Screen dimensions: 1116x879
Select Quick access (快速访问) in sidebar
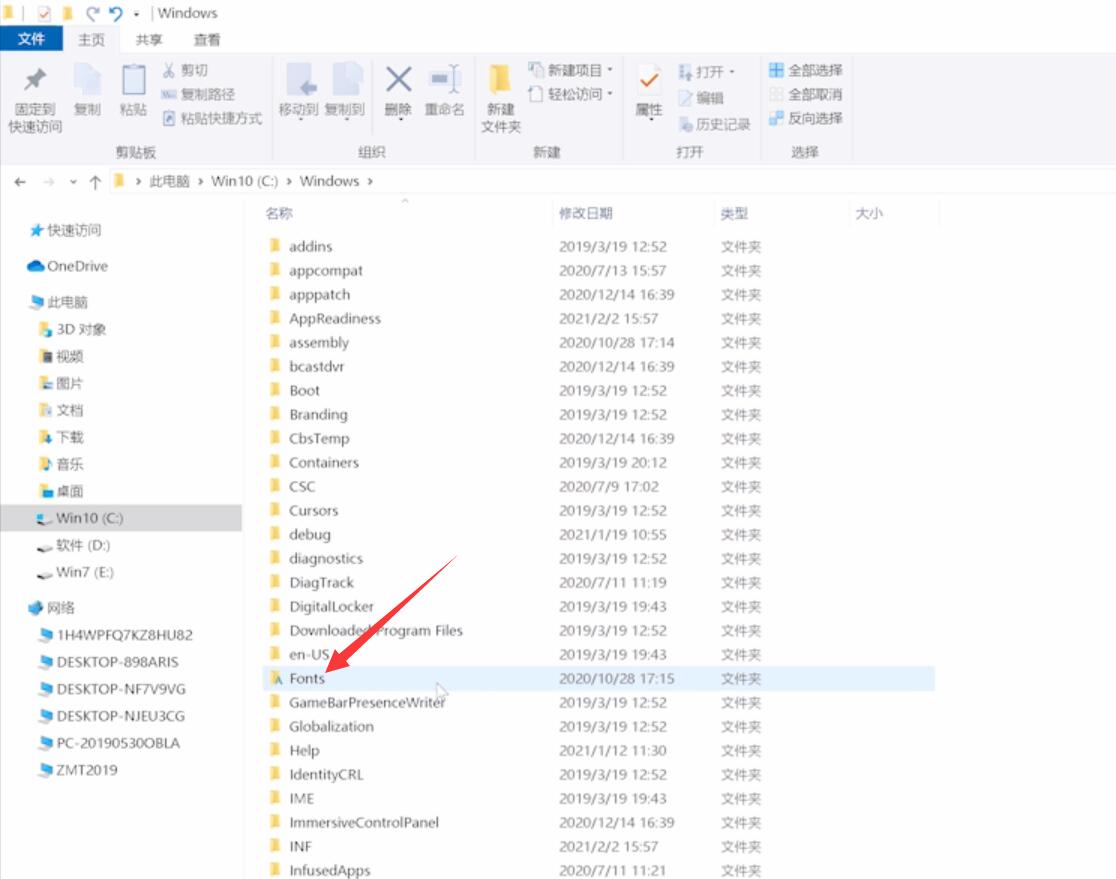tap(65, 230)
